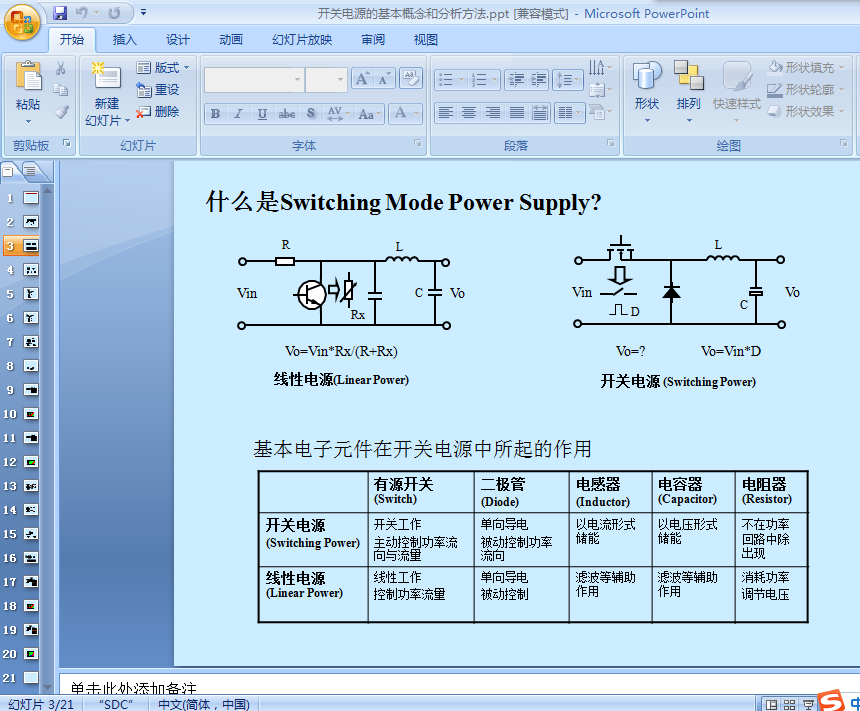Click the 粘贴 paste clipboard icon
This screenshot has width=860, height=711.
tap(28, 76)
